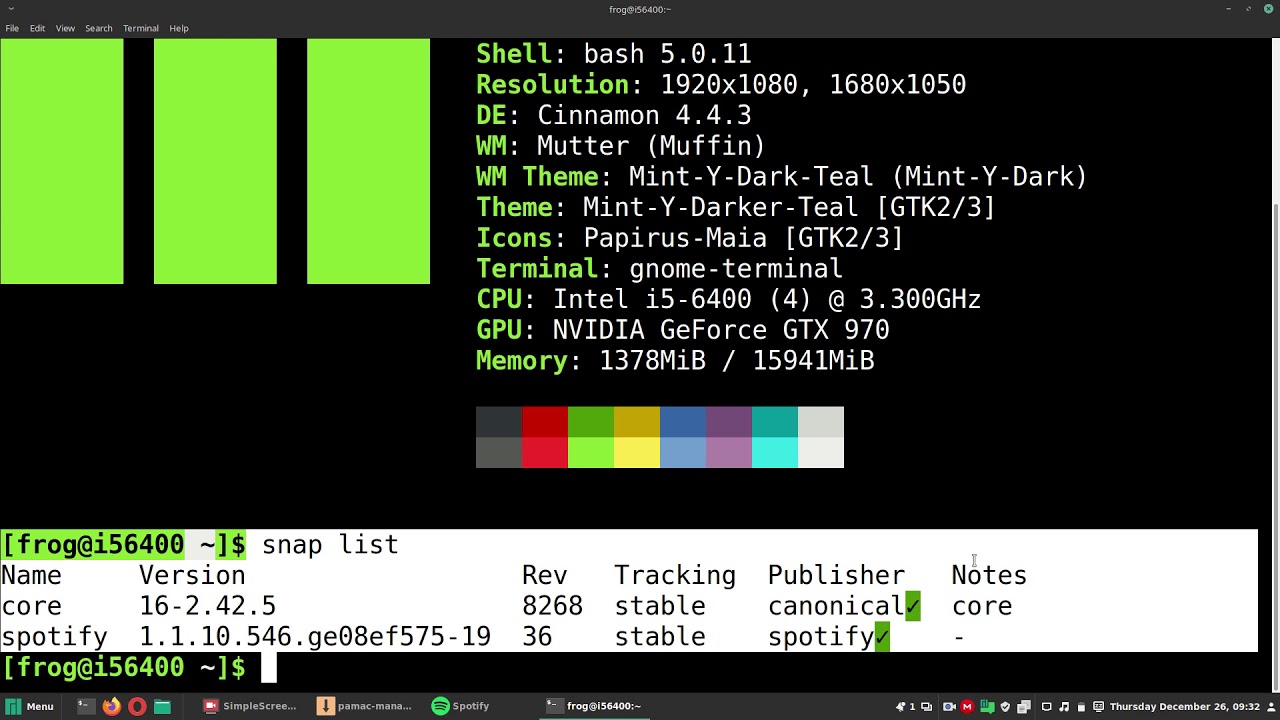Image resolution: width=1280 pixels, height=720 pixels.
Task: Open the Manjaro Menu button
Action: 29,706
